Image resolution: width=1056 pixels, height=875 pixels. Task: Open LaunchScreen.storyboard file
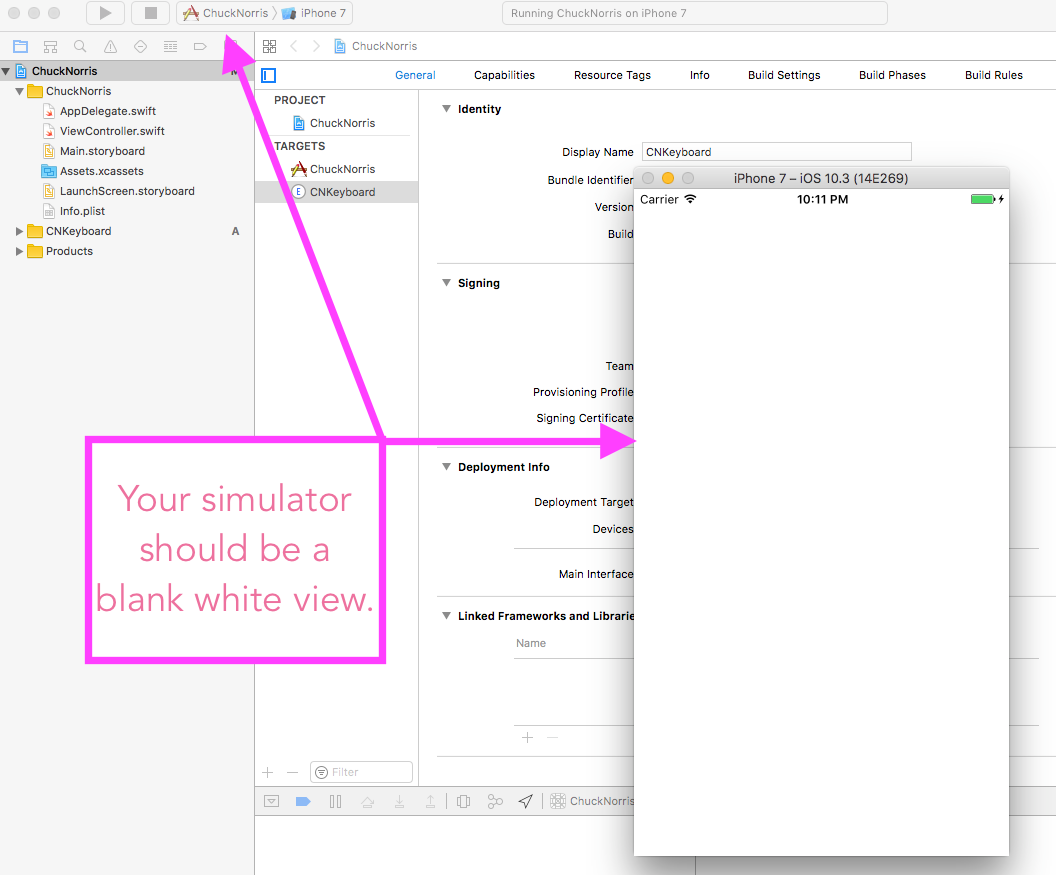tap(127, 191)
